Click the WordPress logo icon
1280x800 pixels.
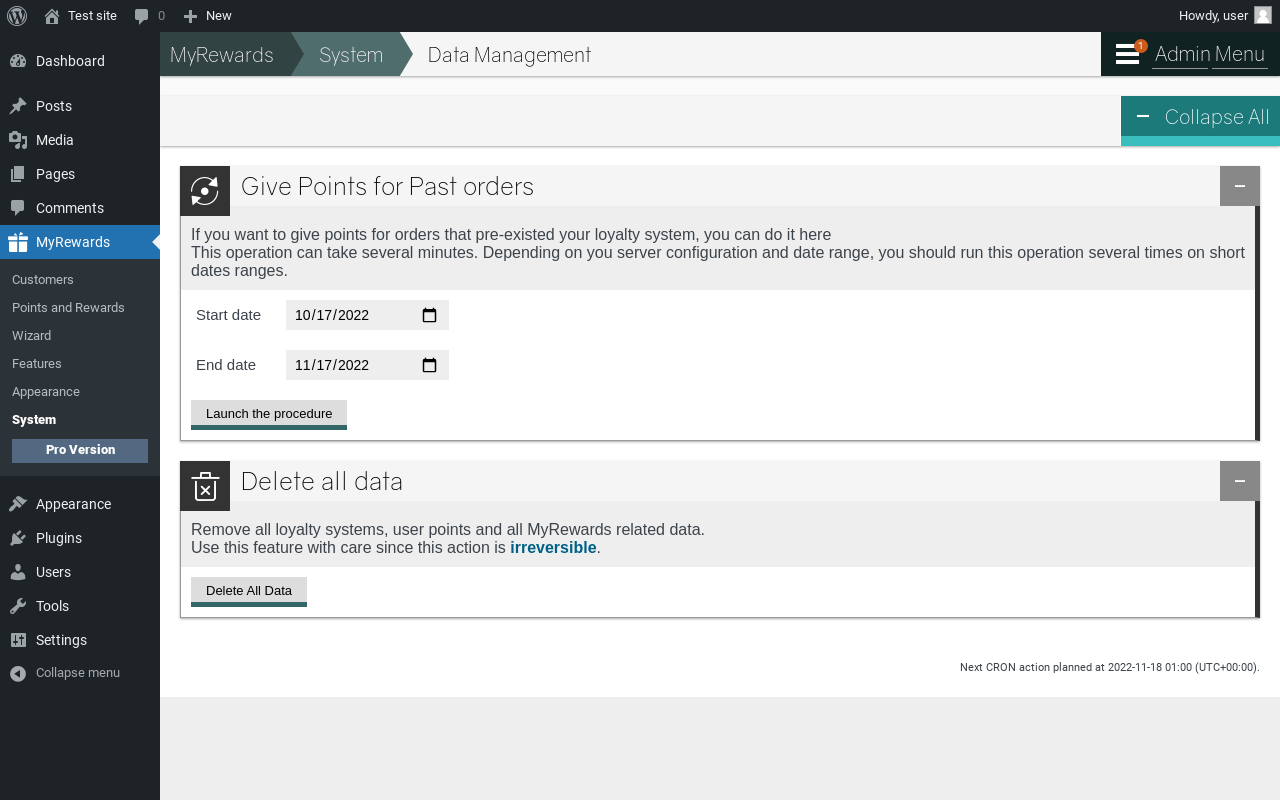click(x=17, y=15)
